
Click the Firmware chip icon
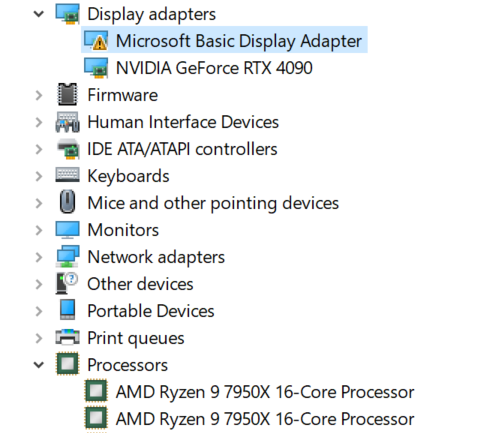pyautogui.click(x=68, y=95)
